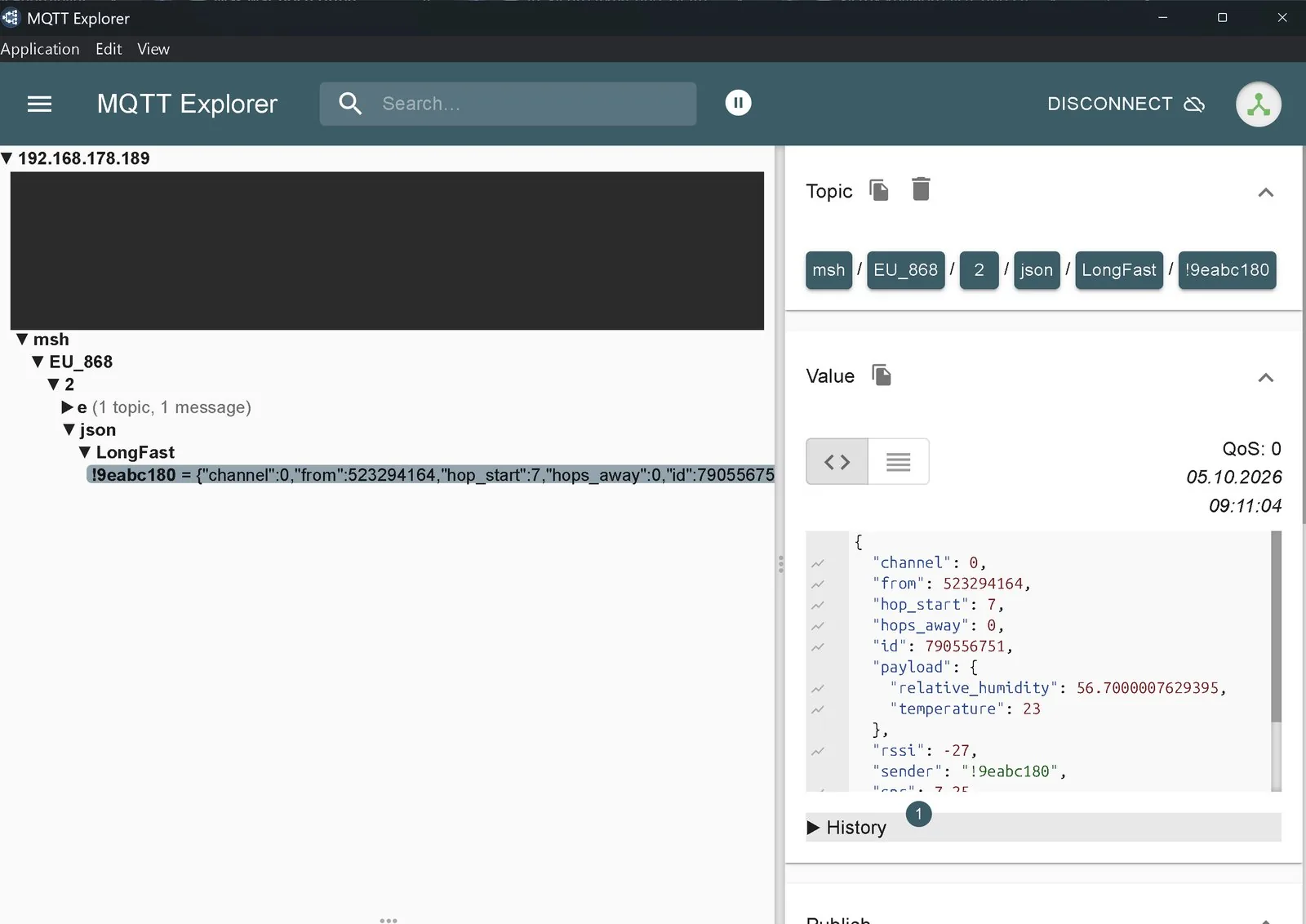
Task: Show chart for from value
Action: 818,584
